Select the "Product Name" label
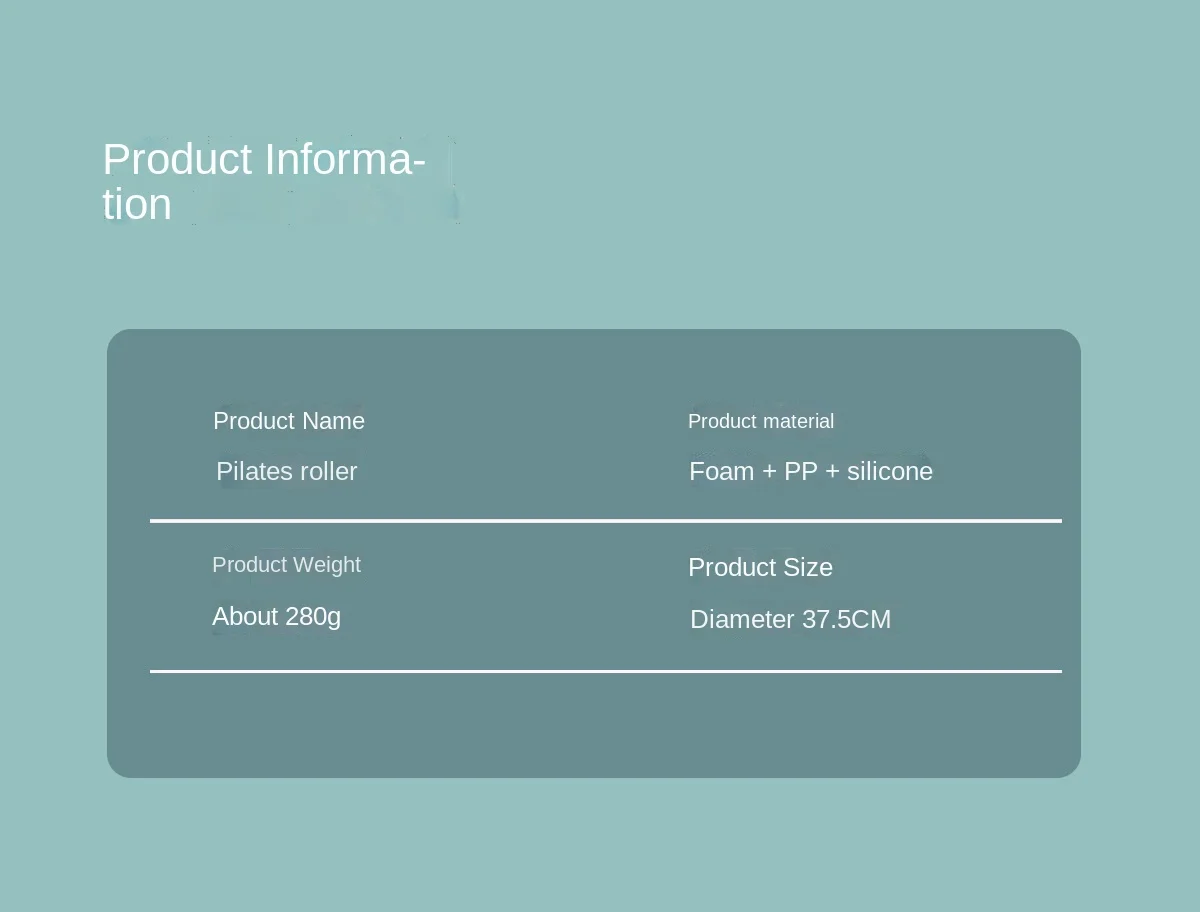This screenshot has height=912, width=1200. [x=289, y=421]
